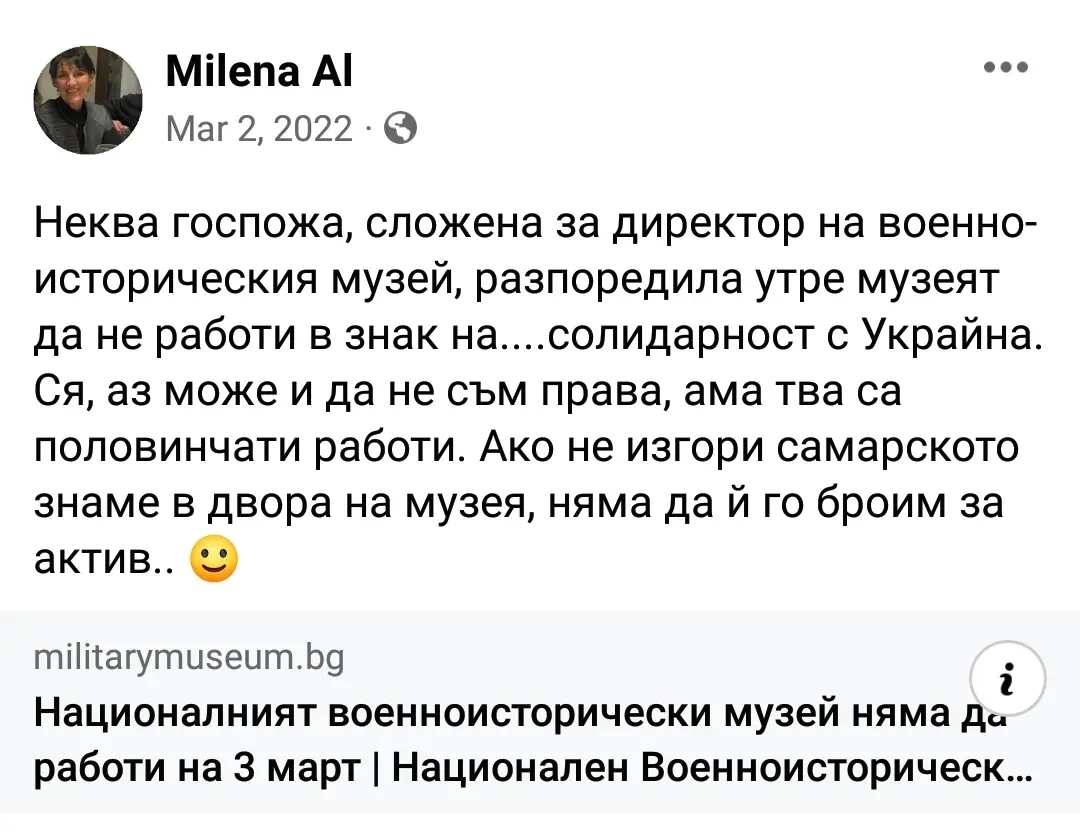This screenshot has height=832, width=1080.
Task: Click Milena Al's profile picture
Action: click(88, 100)
